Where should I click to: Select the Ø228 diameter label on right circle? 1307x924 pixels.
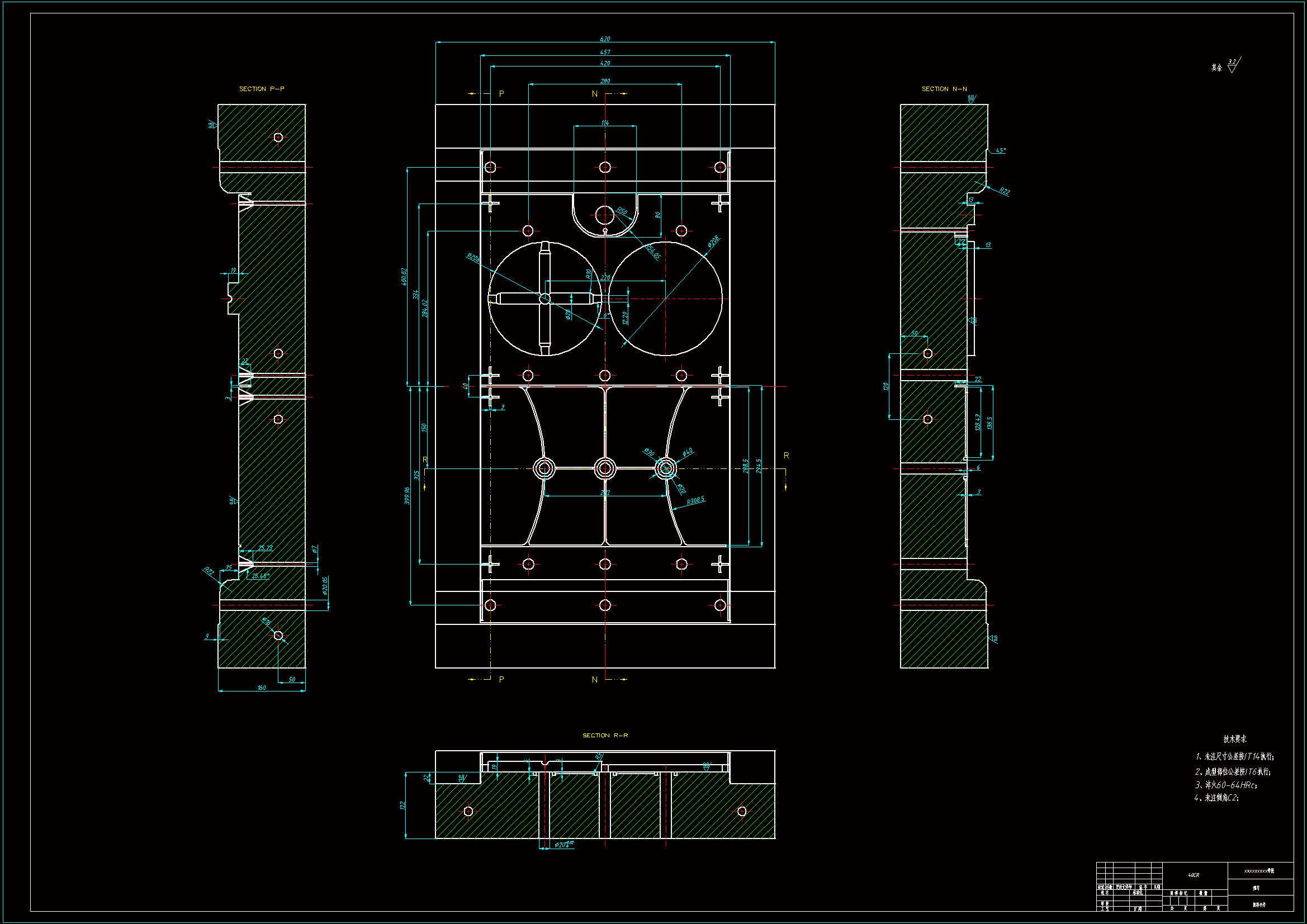tap(713, 242)
